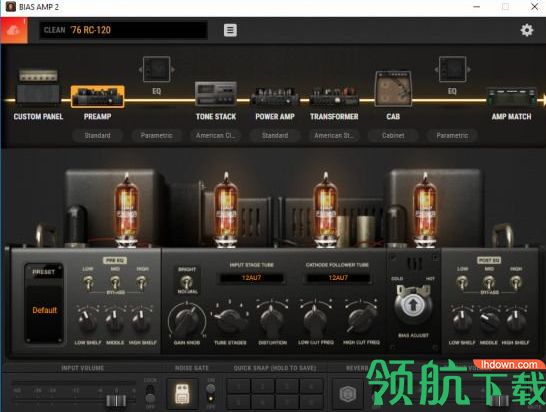Select the Preamp module

tap(97, 96)
